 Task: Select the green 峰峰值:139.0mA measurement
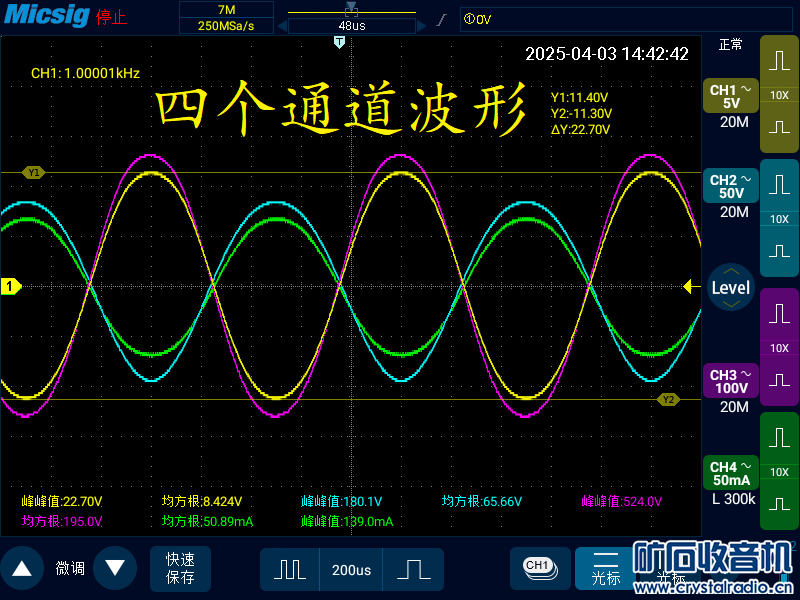pyautogui.click(x=347, y=521)
